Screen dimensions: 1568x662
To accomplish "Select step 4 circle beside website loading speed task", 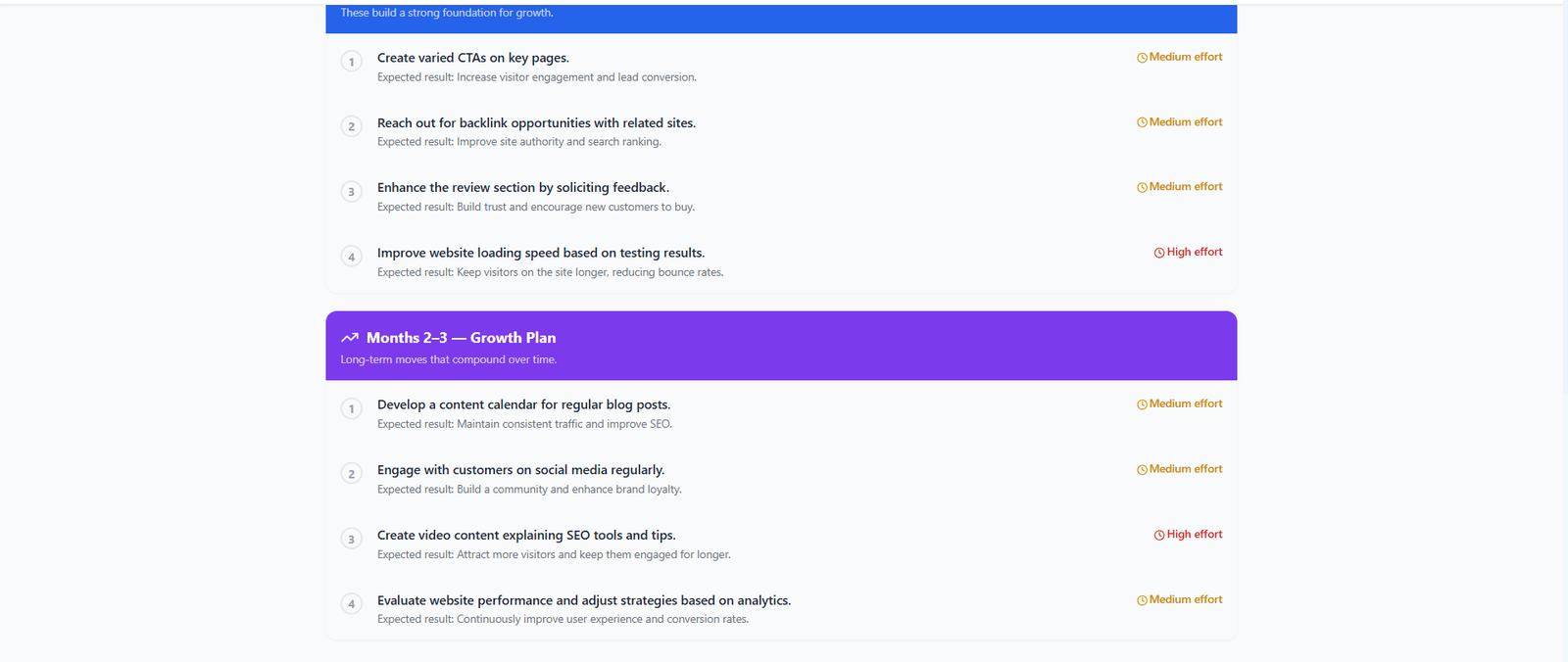I will pyautogui.click(x=352, y=256).
